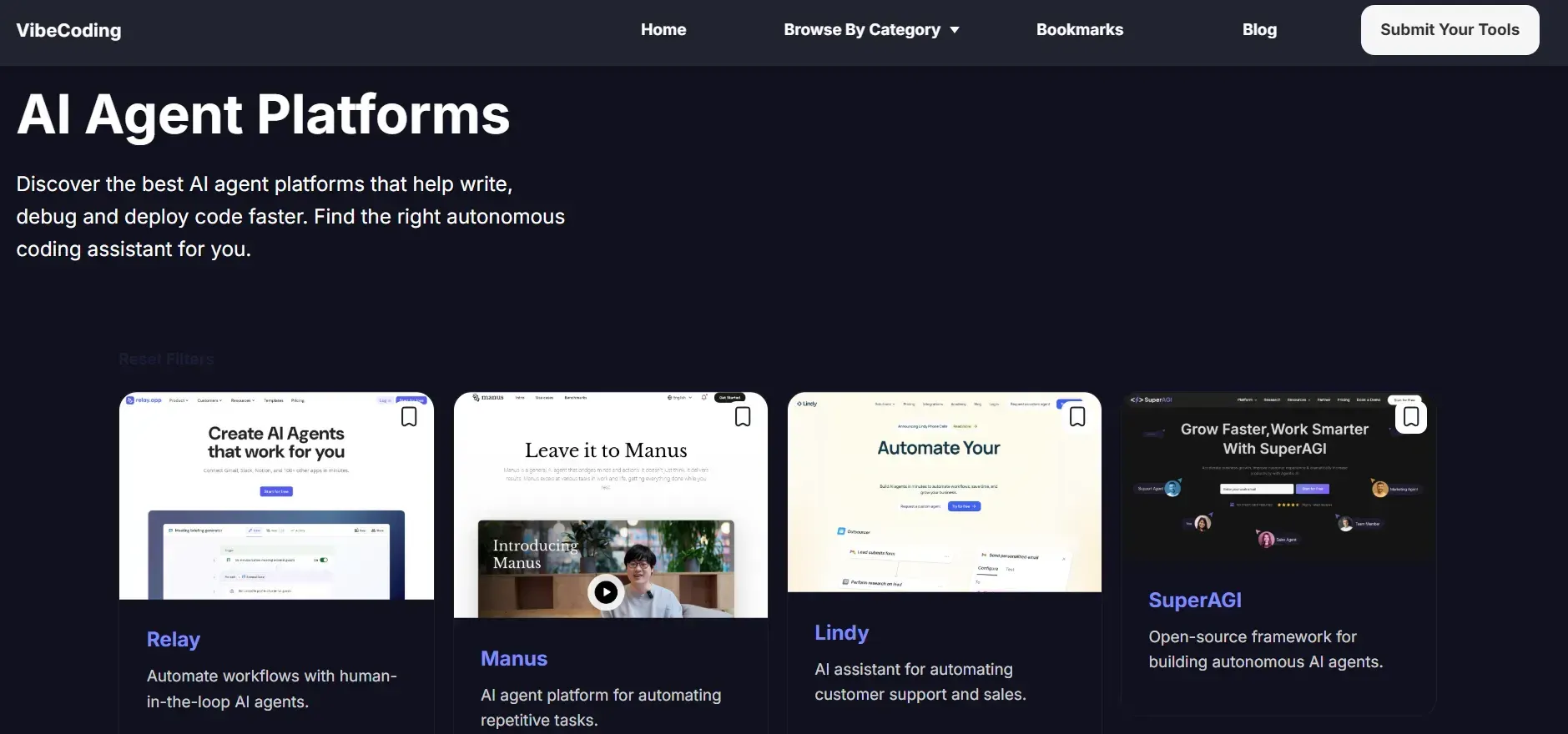This screenshot has width=1568, height=734.
Task: Click the Reset Filters link
Action: pyautogui.click(x=166, y=359)
